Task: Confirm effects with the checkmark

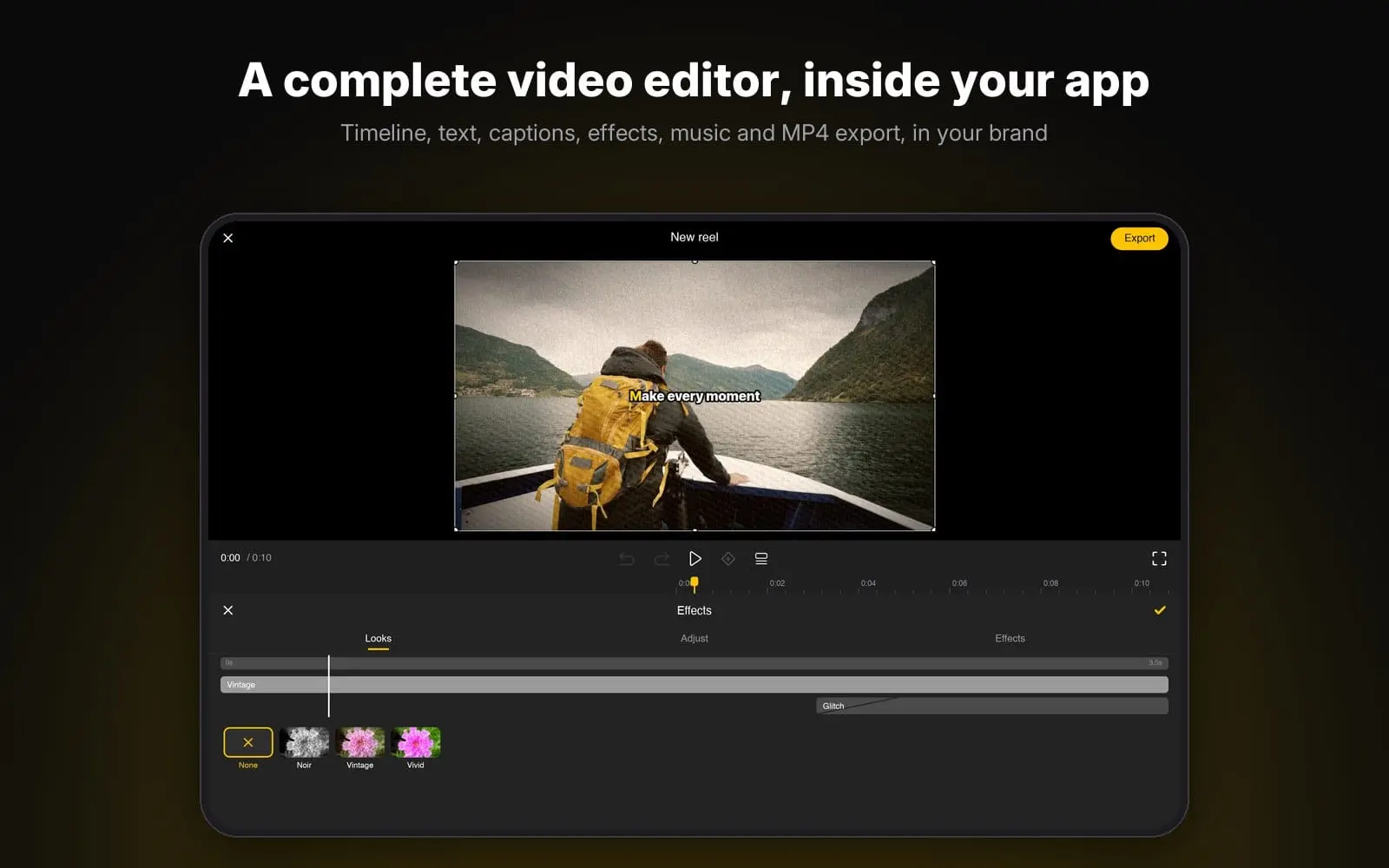Action: [x=1160, y=610]
